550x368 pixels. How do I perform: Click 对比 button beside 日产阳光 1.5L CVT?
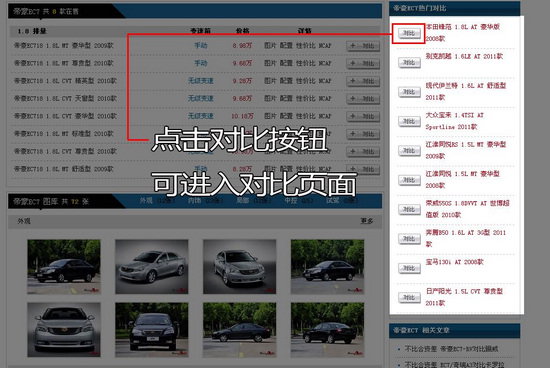(x=409, y=297)
